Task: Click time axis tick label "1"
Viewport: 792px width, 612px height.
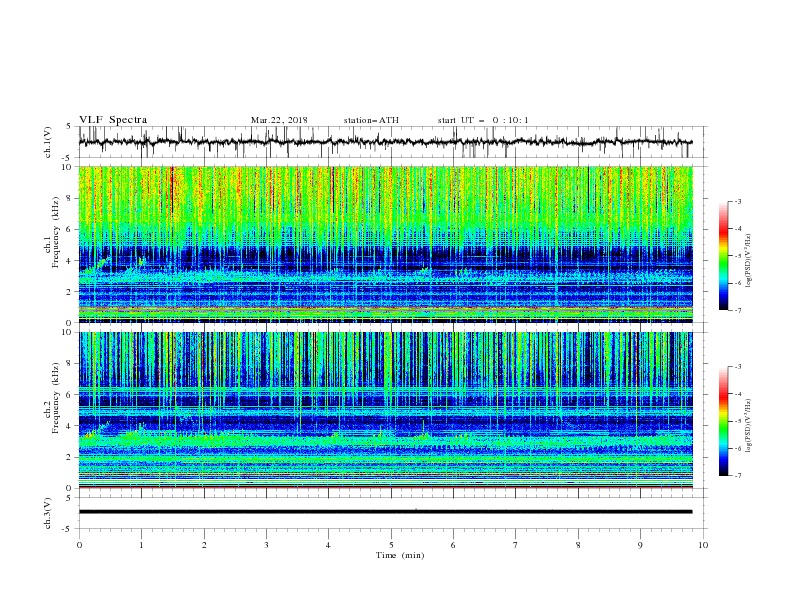Action: [x=141, y=545]
